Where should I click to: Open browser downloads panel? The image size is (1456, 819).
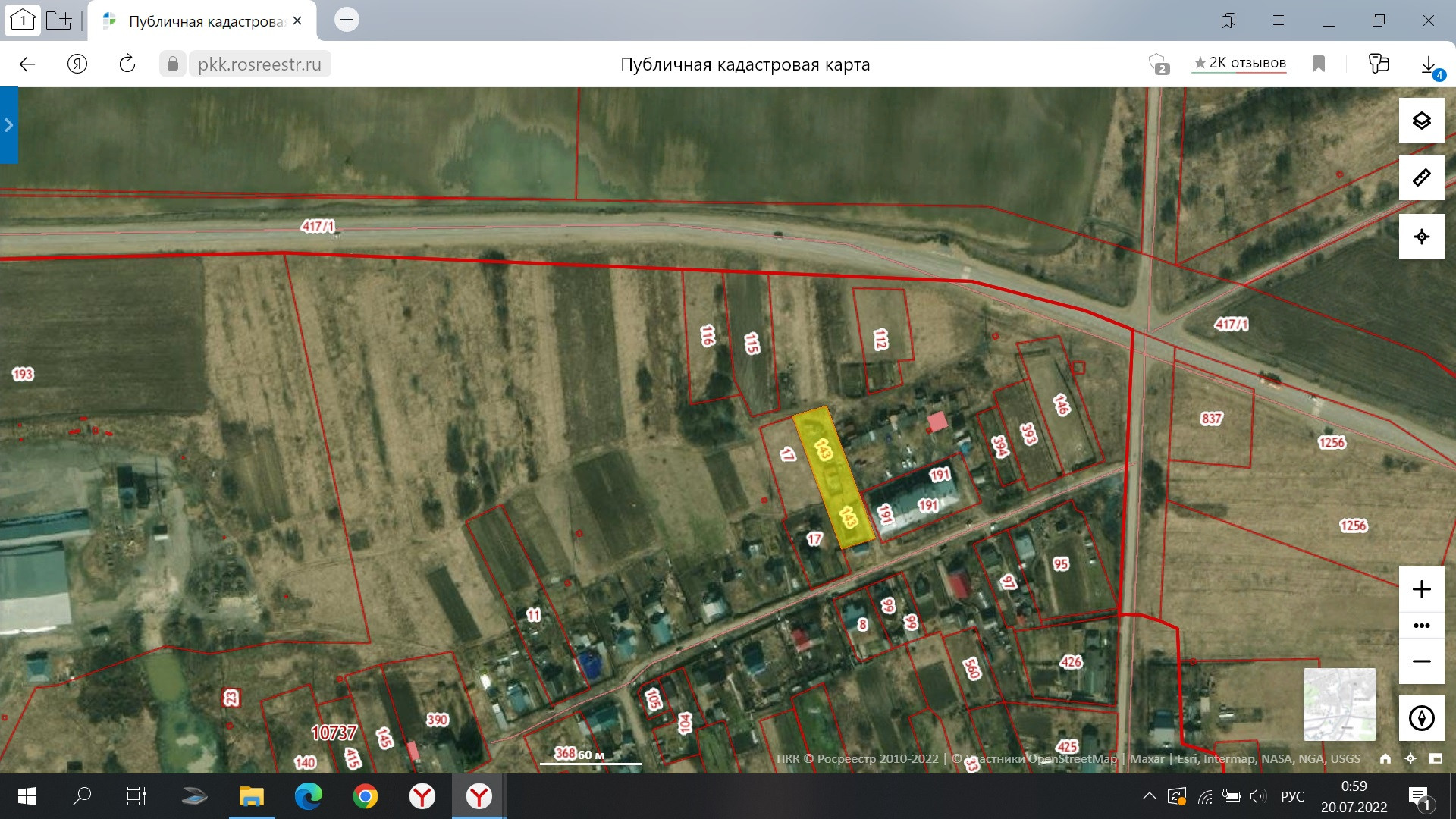1428,64
